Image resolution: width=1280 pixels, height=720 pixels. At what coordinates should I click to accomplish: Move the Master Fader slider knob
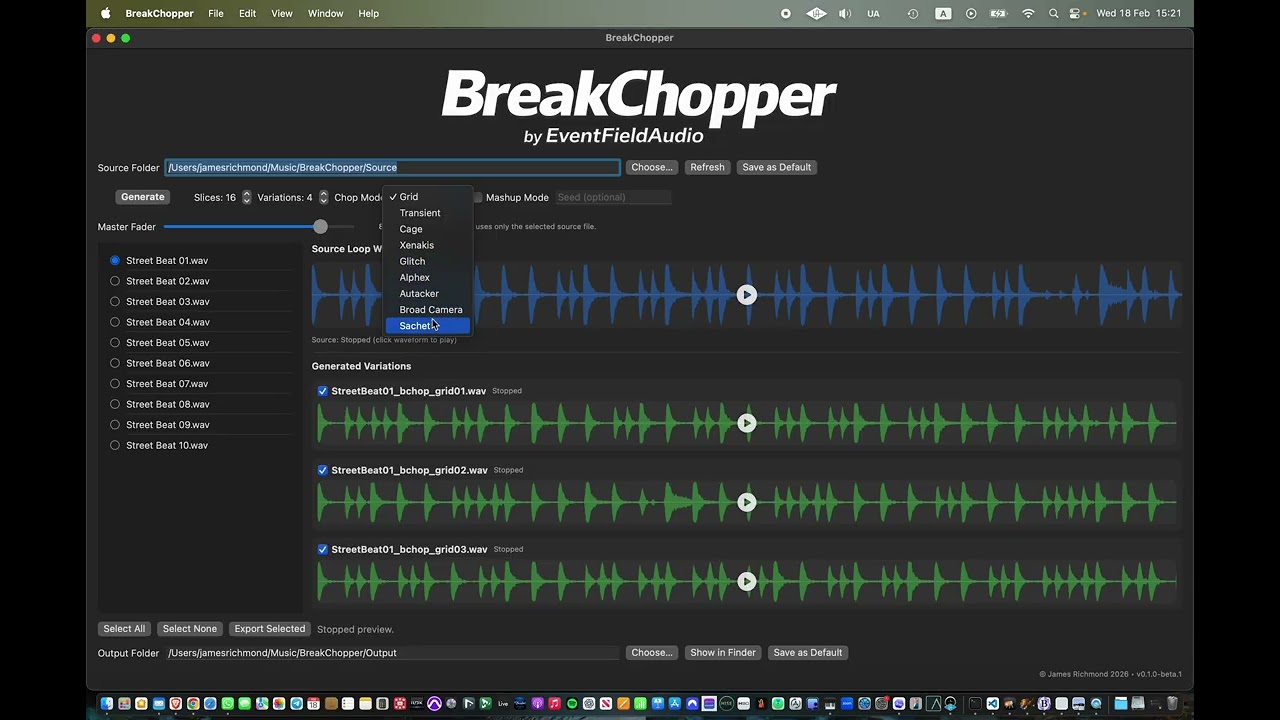320,227
